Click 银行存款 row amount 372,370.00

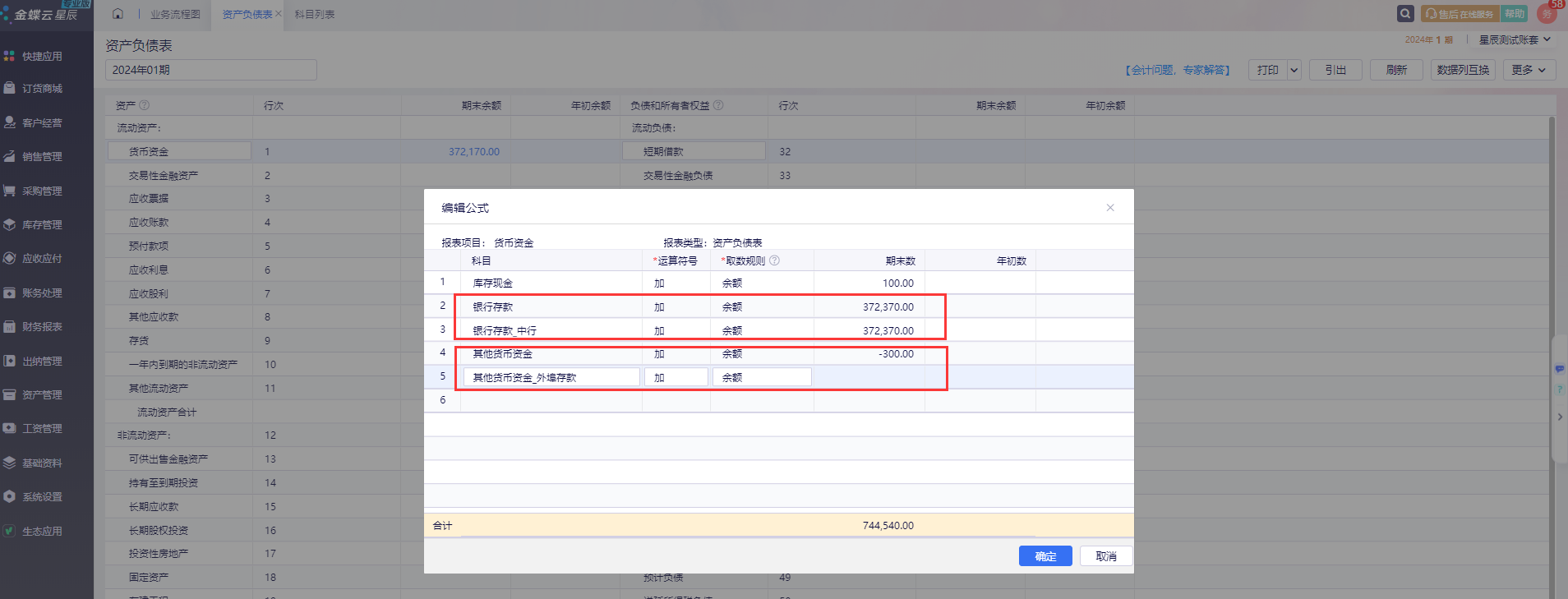[888, 306]
